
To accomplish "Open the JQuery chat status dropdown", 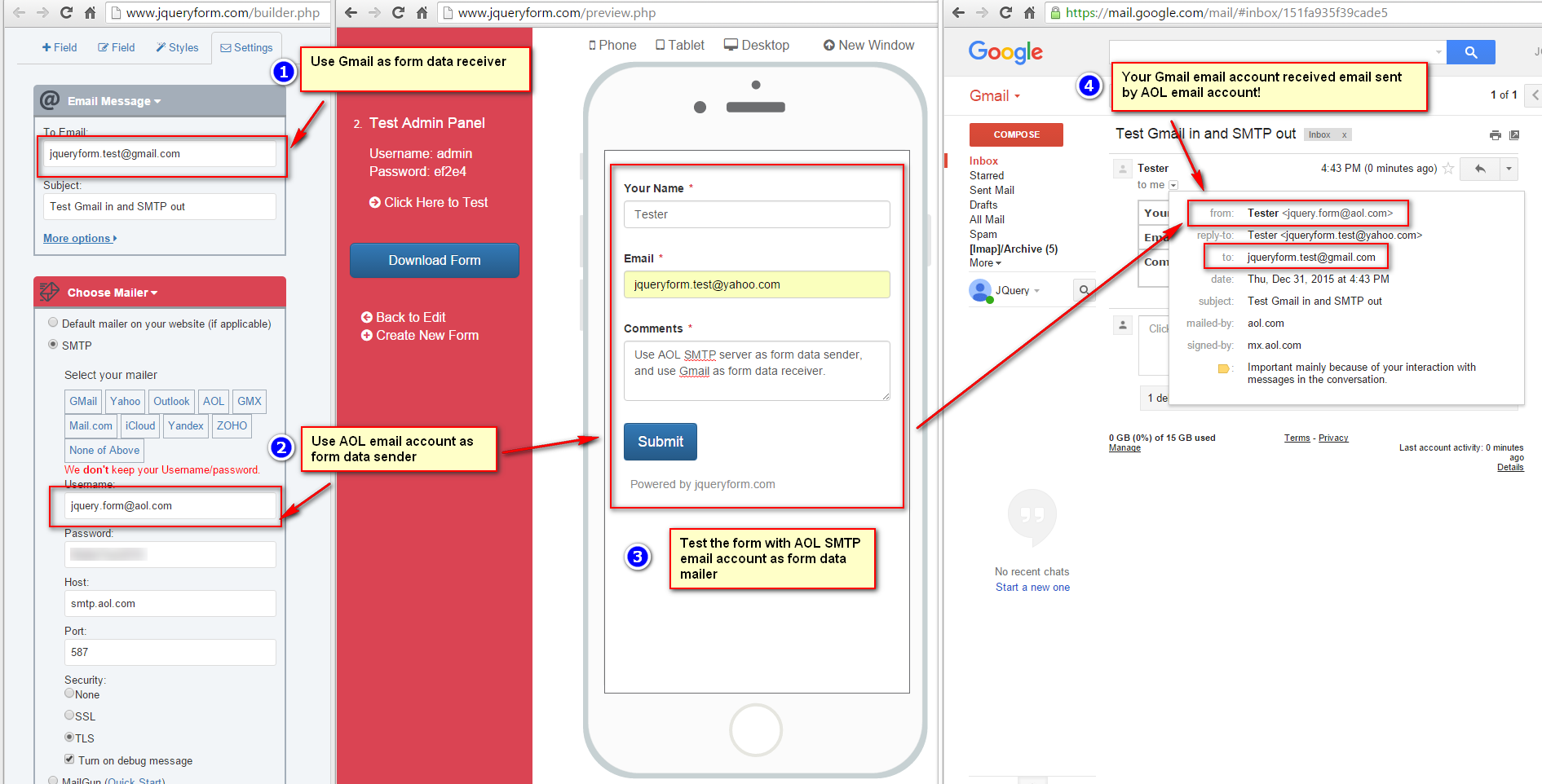I will [1037, 291].
